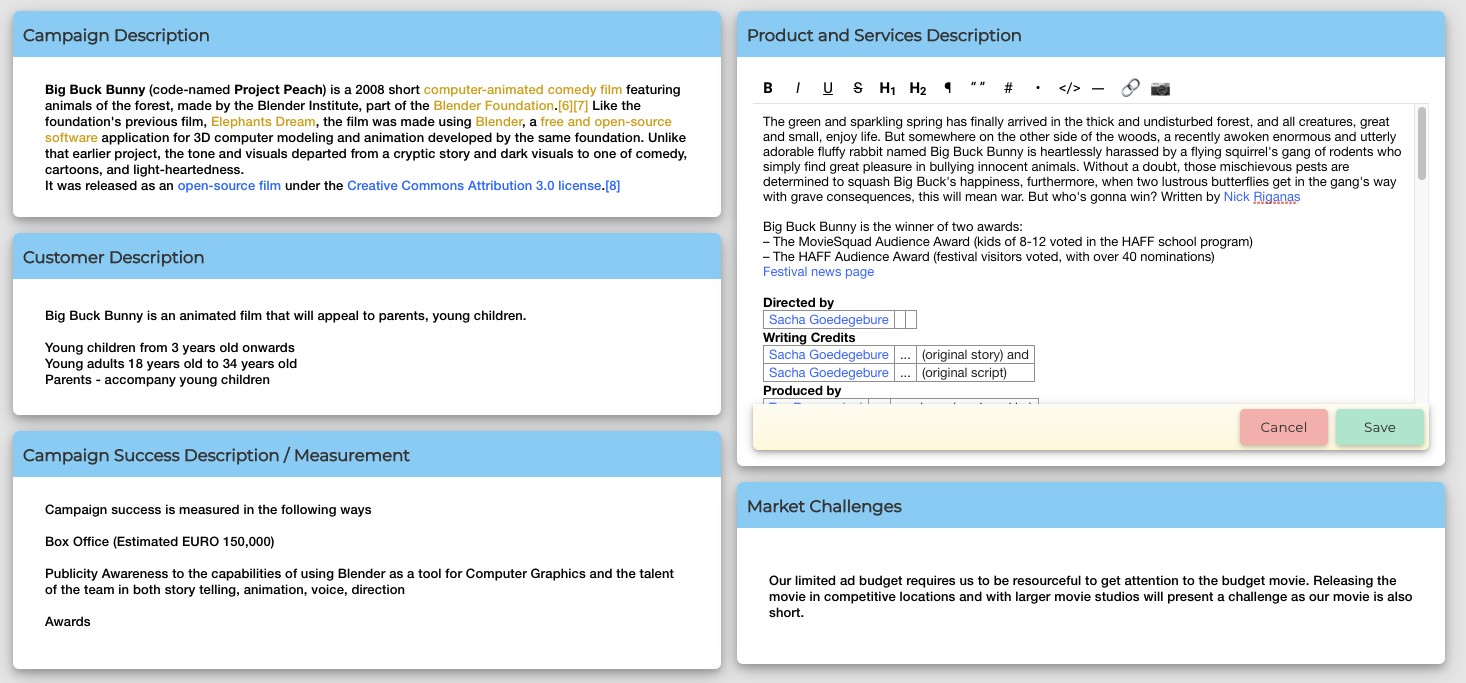1466x683 pixels.
Task: Click the MovieSquad Audience Award line
Action: pos(1008,242)
